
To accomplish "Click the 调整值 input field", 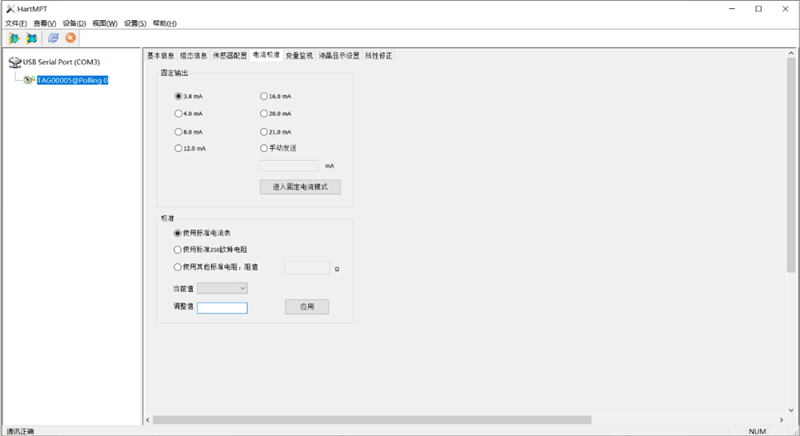I will click(222, 308).
